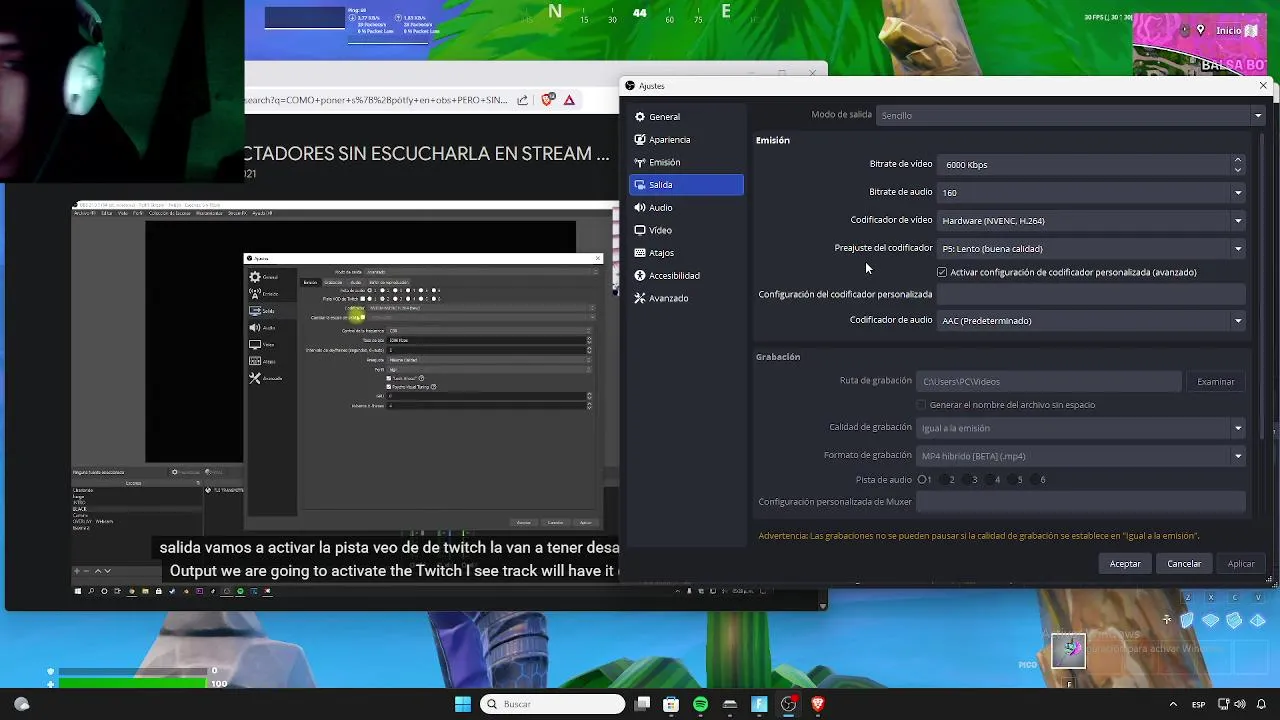The image size is (1280, 720).
Task: Open the General settings section
Action: 686,117
